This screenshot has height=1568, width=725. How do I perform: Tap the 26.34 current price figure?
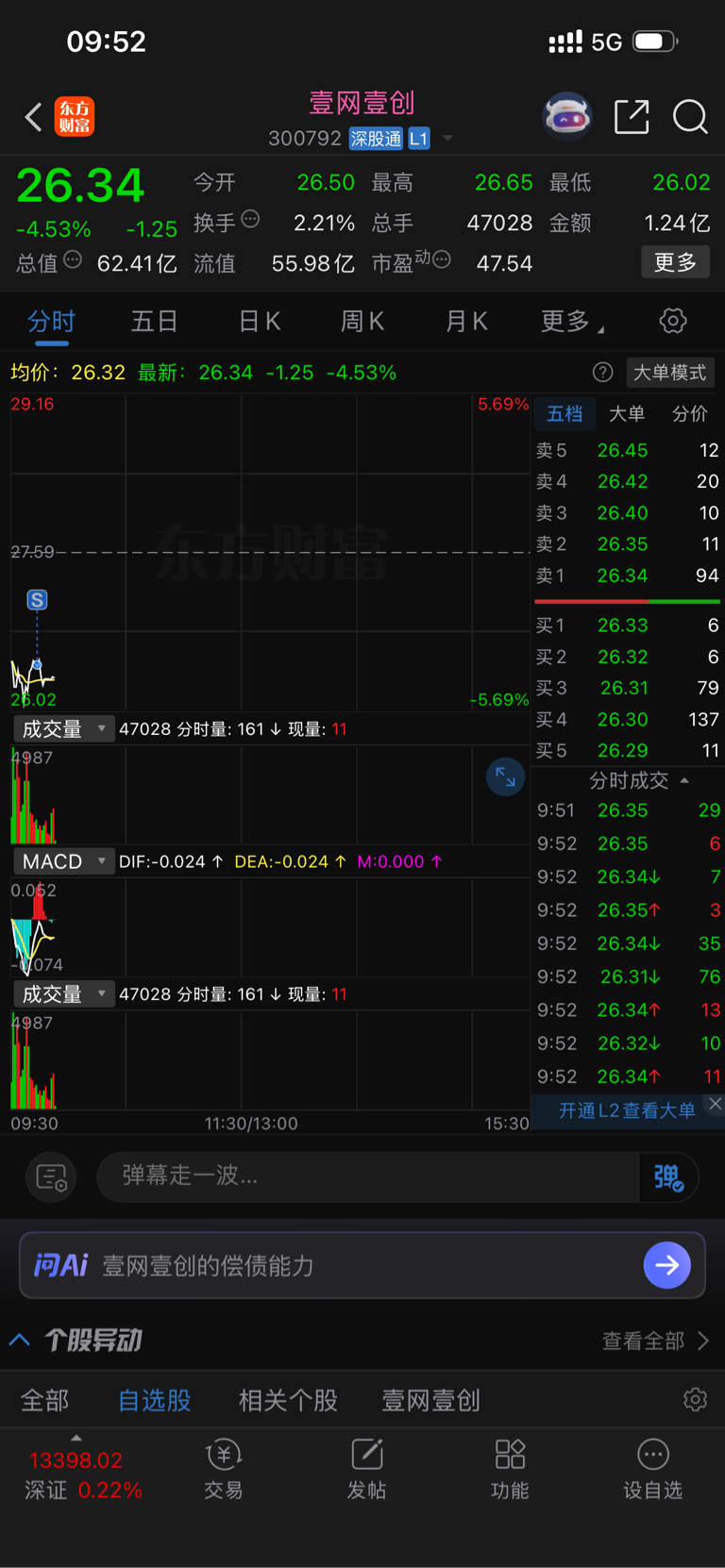point(80,186)
